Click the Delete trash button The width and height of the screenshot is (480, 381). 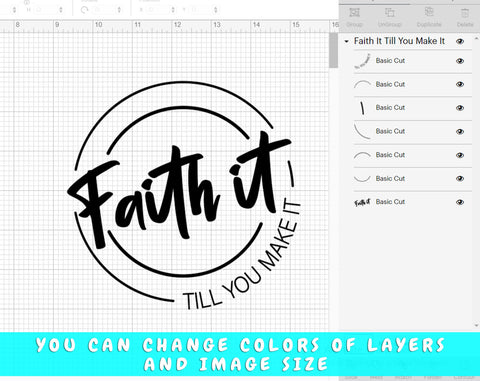coord(465,17)
